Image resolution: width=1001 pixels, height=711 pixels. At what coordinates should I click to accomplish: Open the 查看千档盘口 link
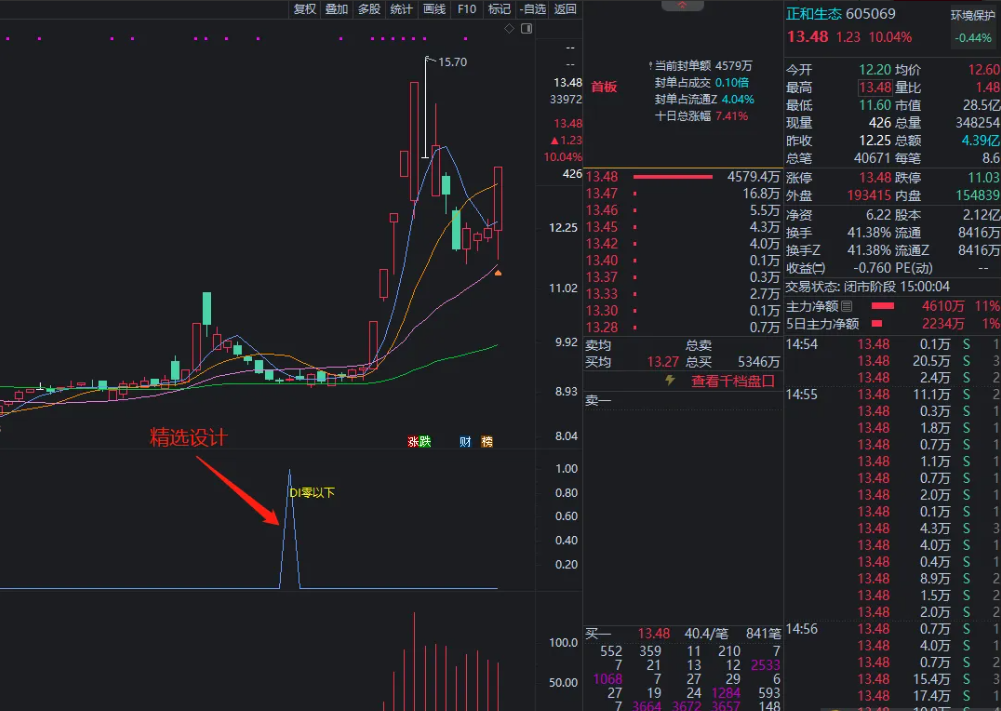(x=732, y=381)
